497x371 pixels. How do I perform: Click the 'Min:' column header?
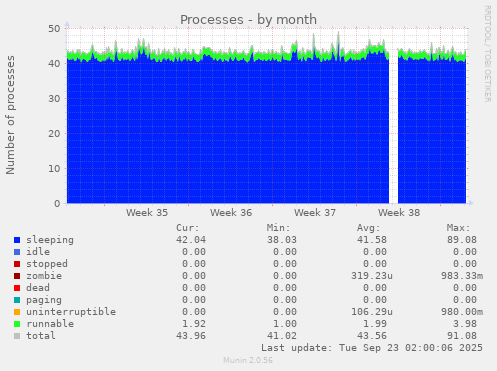278,228
